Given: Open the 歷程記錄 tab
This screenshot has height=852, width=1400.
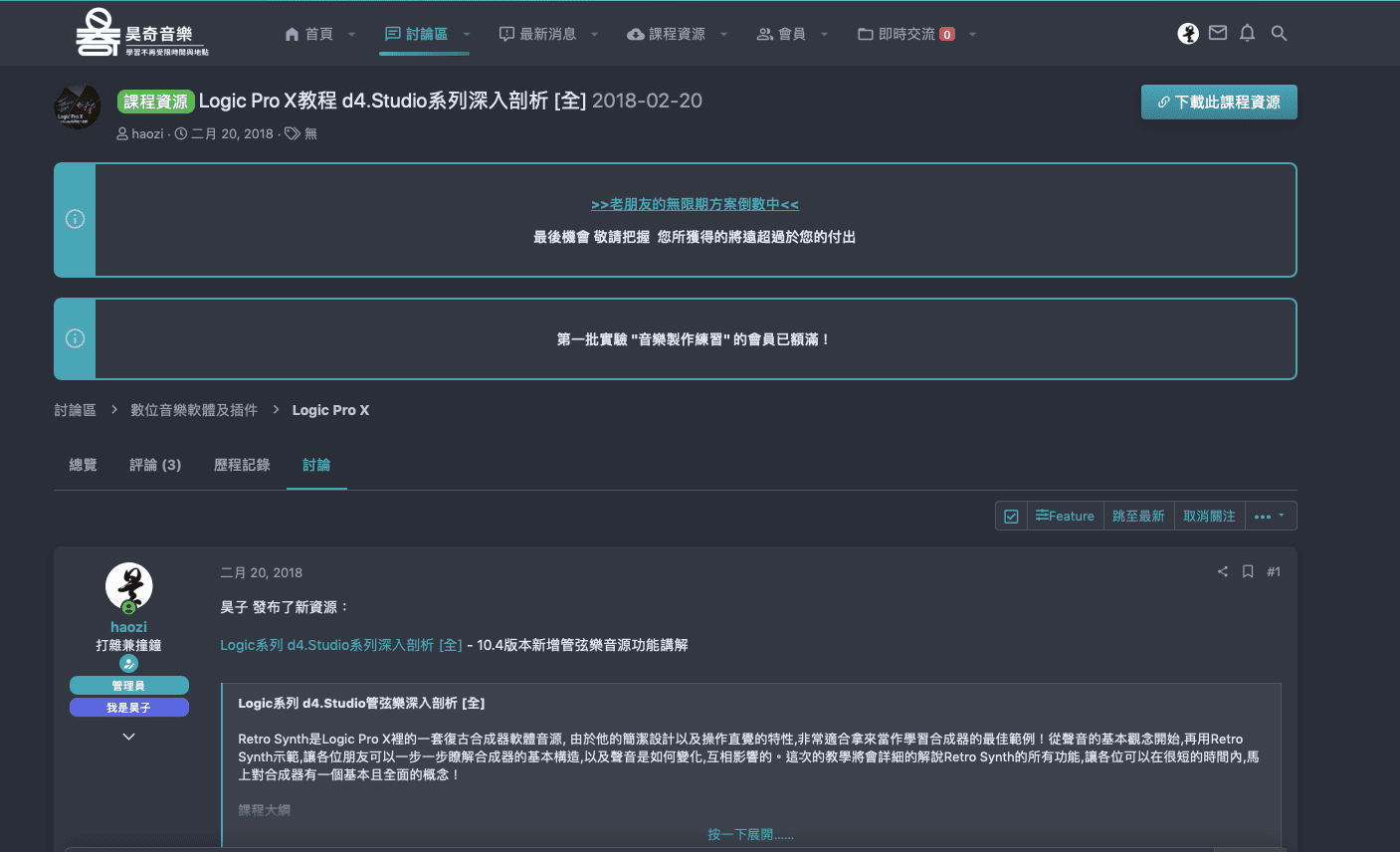Looking at the screenshot, I should tap(242, 465).
